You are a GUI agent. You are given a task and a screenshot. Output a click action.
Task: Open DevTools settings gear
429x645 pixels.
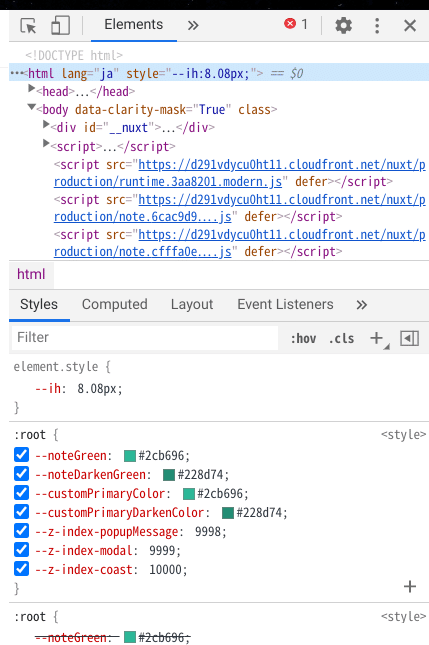click(x=343, y=25)
